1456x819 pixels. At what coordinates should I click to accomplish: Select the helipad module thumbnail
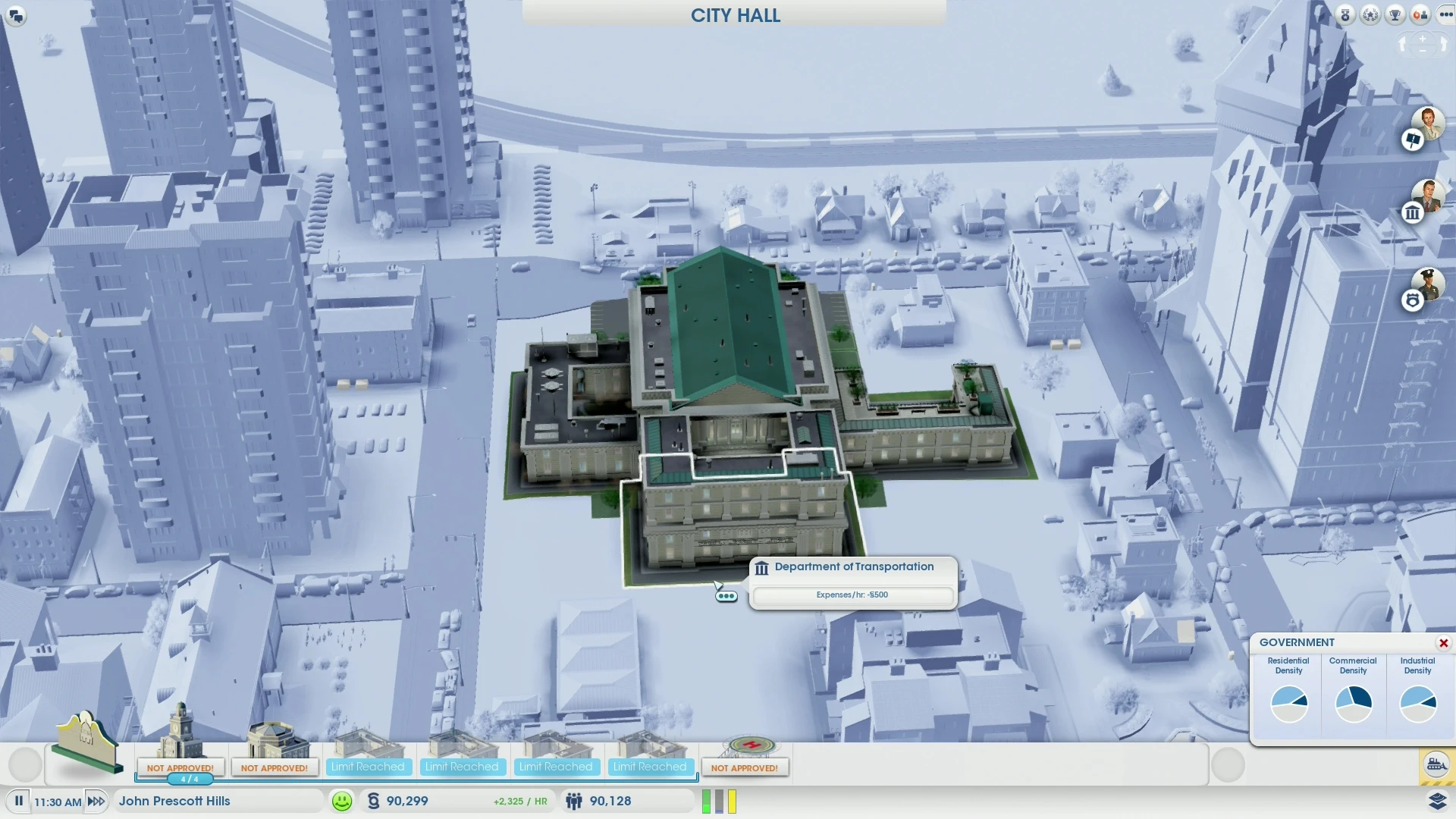click(751, 746)
